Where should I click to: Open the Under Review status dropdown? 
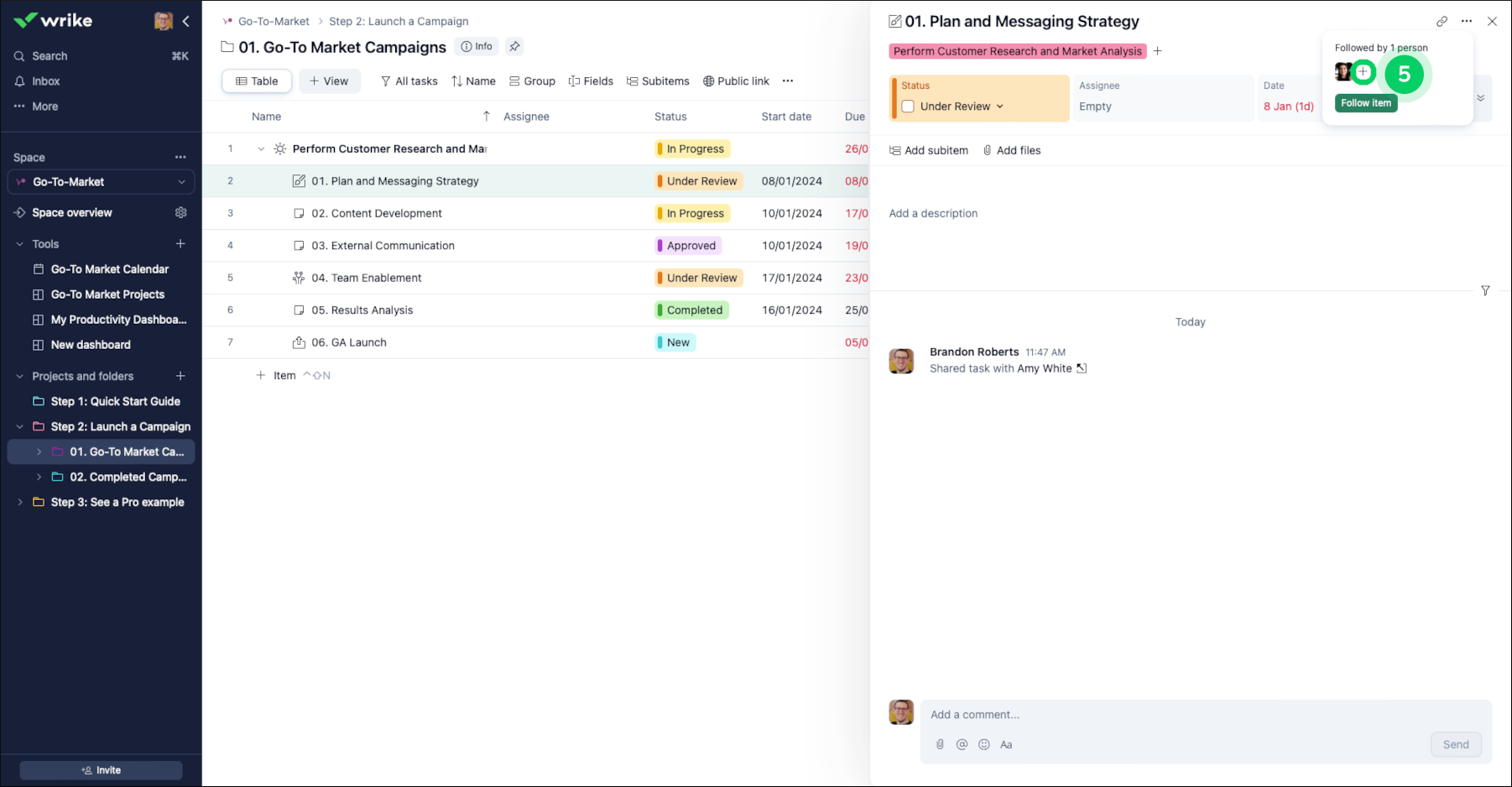click(x=962, y=107)
